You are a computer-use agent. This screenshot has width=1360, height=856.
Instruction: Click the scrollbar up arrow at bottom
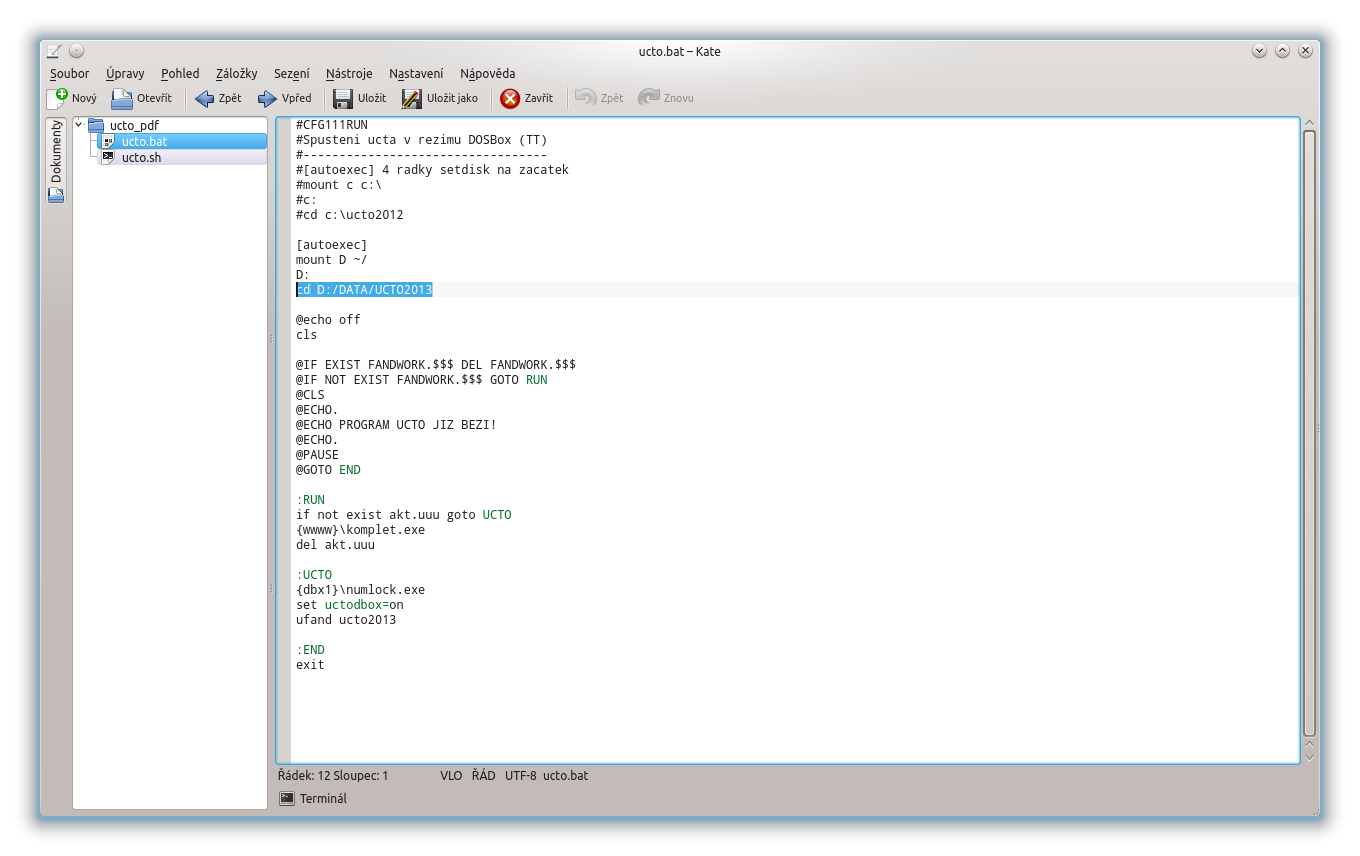click(1309, 744)
